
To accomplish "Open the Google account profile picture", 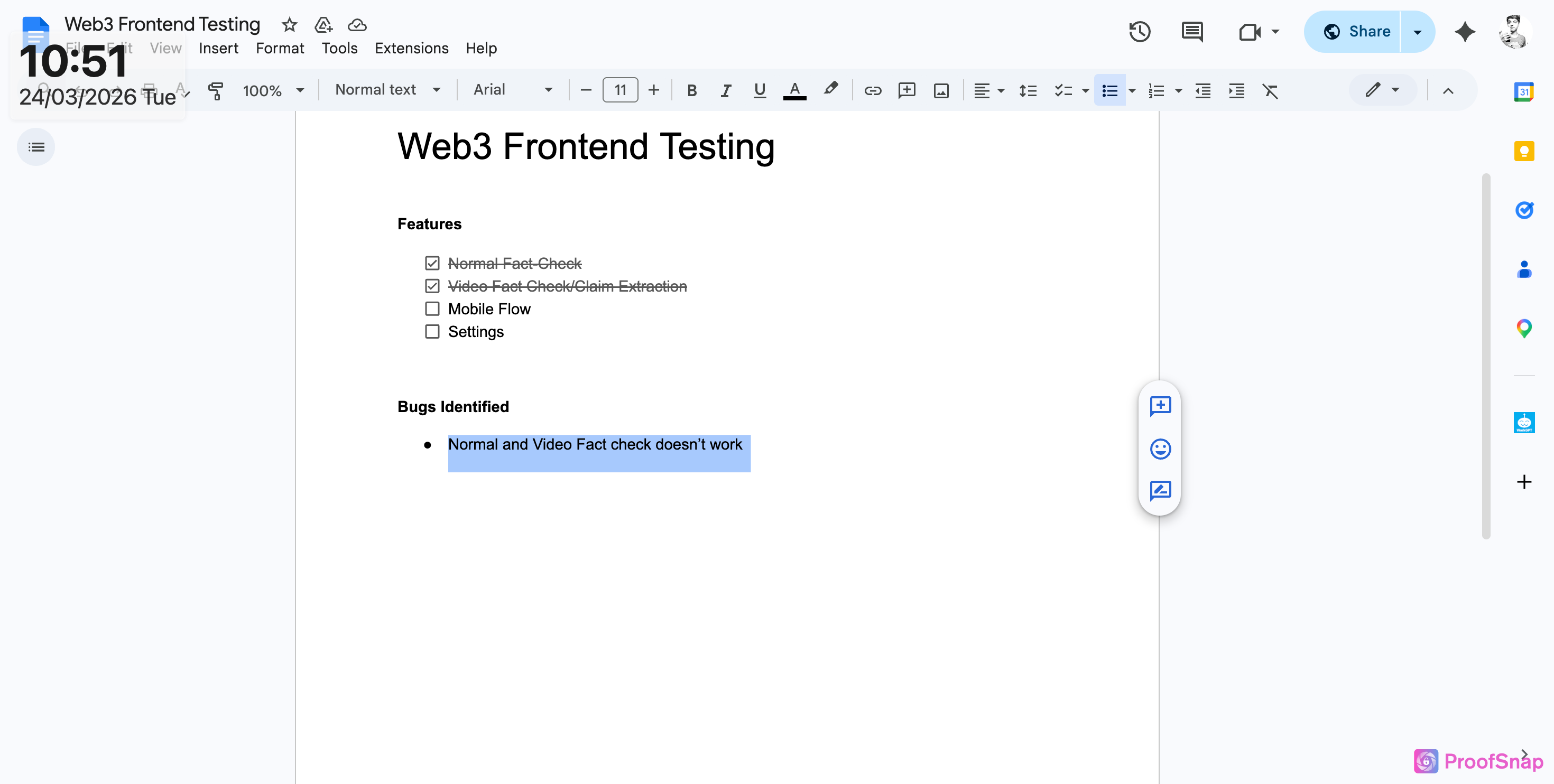I will click(1514, 31).
